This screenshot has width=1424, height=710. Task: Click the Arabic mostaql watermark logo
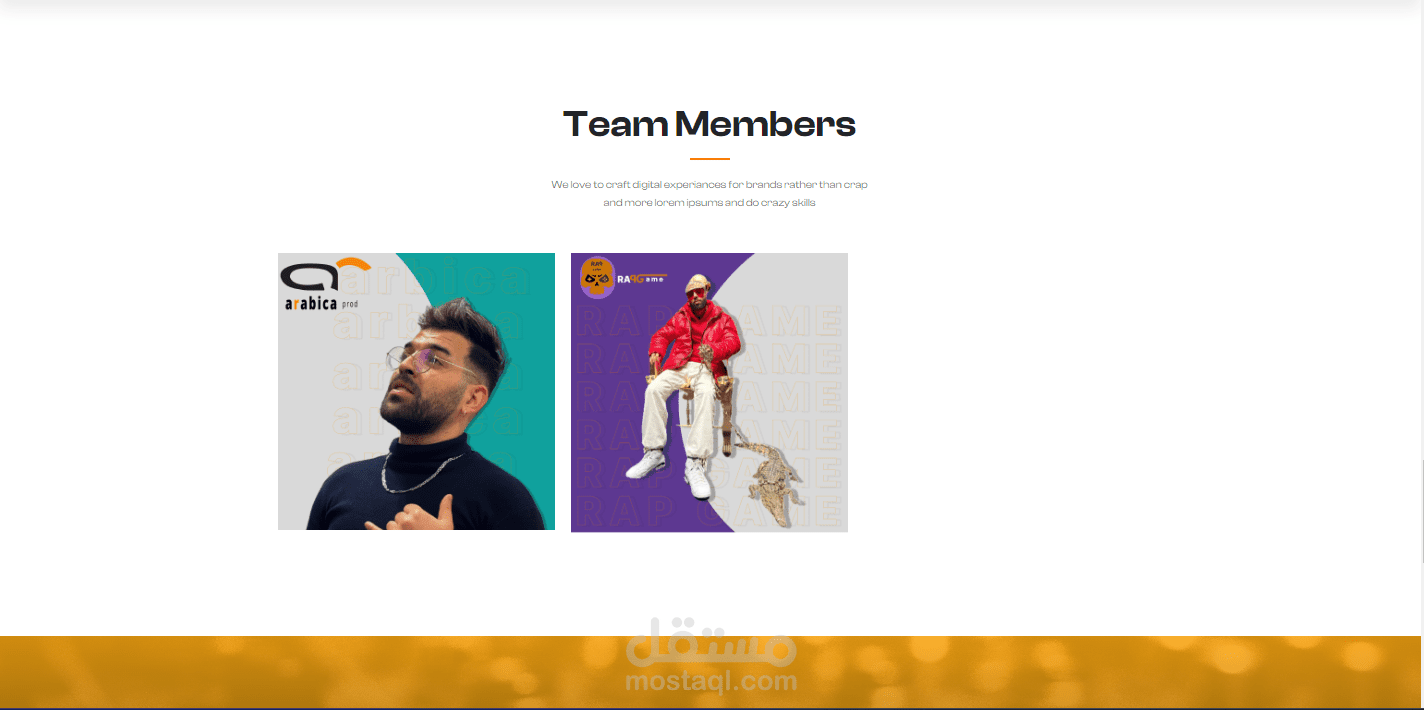[711, 640]
